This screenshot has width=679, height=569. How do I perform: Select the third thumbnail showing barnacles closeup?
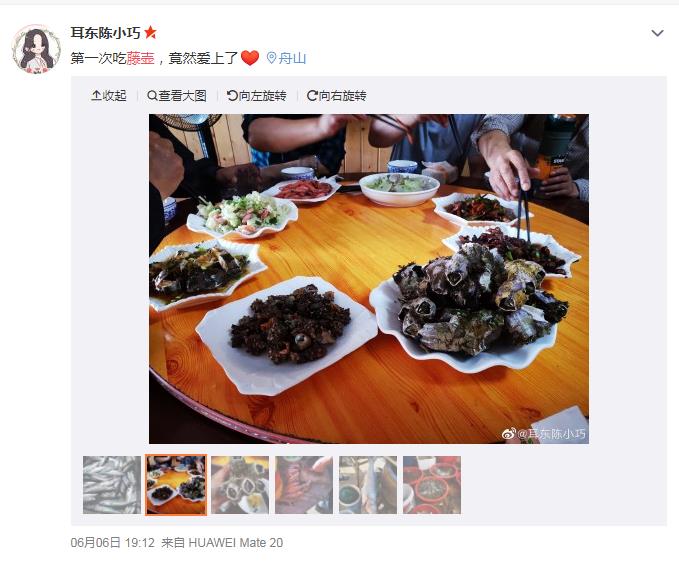point(240,485)
